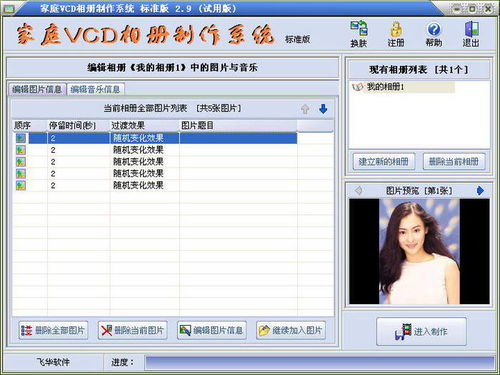Close the VCD album application window
The width and height of the screenshot is (500, 375).
487,9
